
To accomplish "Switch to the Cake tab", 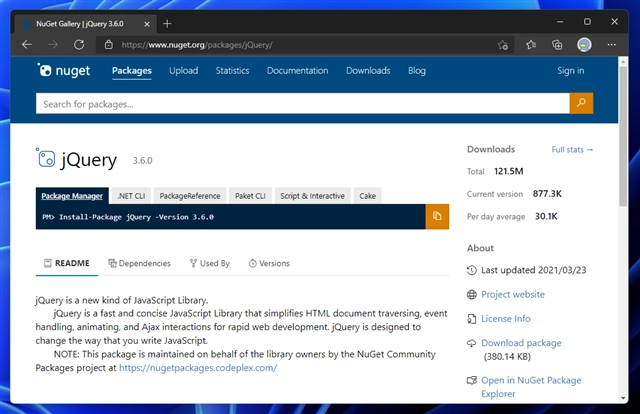I will click(x=367, y=196).
